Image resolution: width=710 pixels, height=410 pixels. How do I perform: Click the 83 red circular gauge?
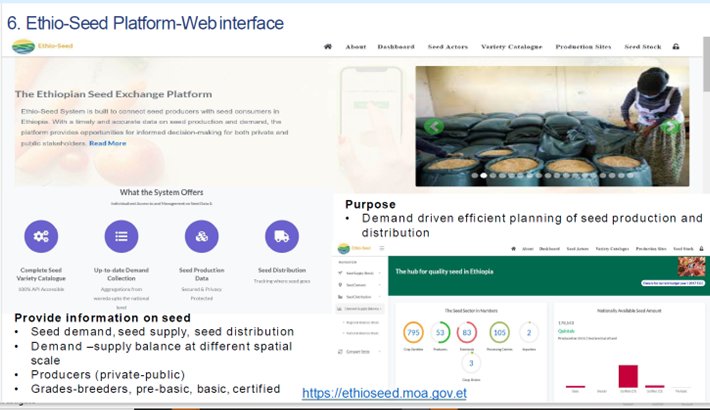[467, 333]
